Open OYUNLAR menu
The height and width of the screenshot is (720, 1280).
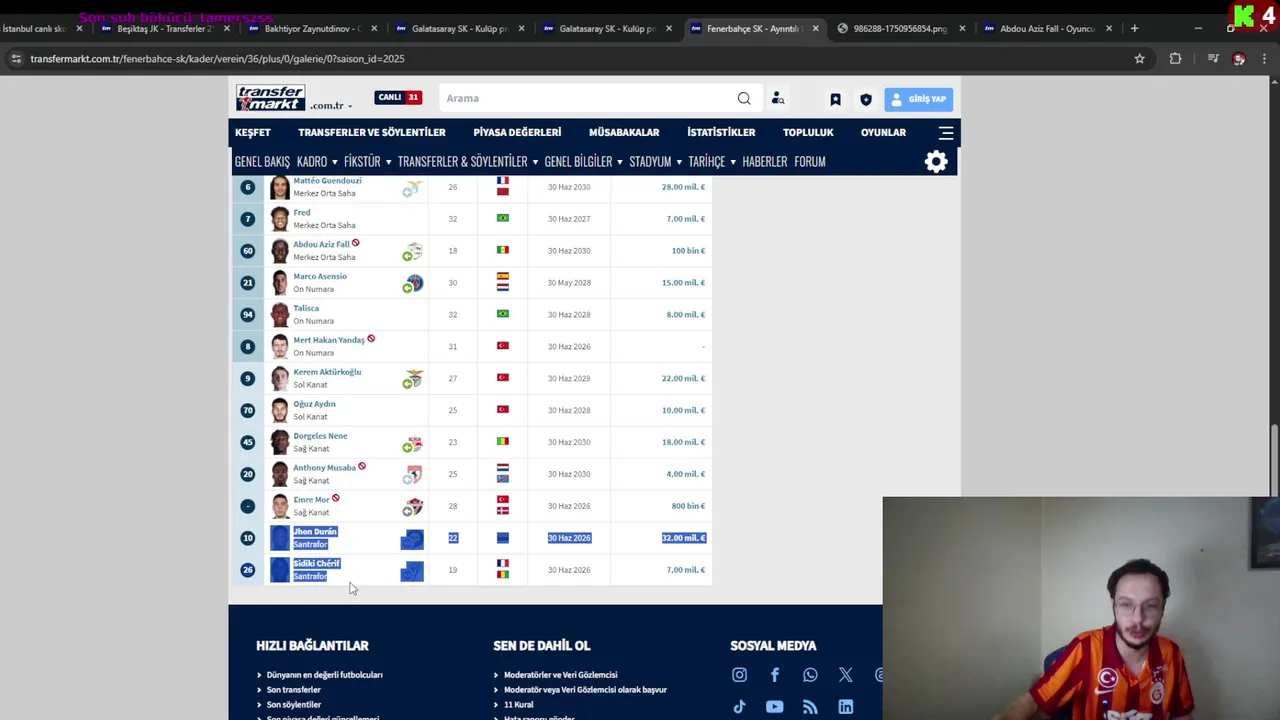pyautogui.click(x=883, y=132)
